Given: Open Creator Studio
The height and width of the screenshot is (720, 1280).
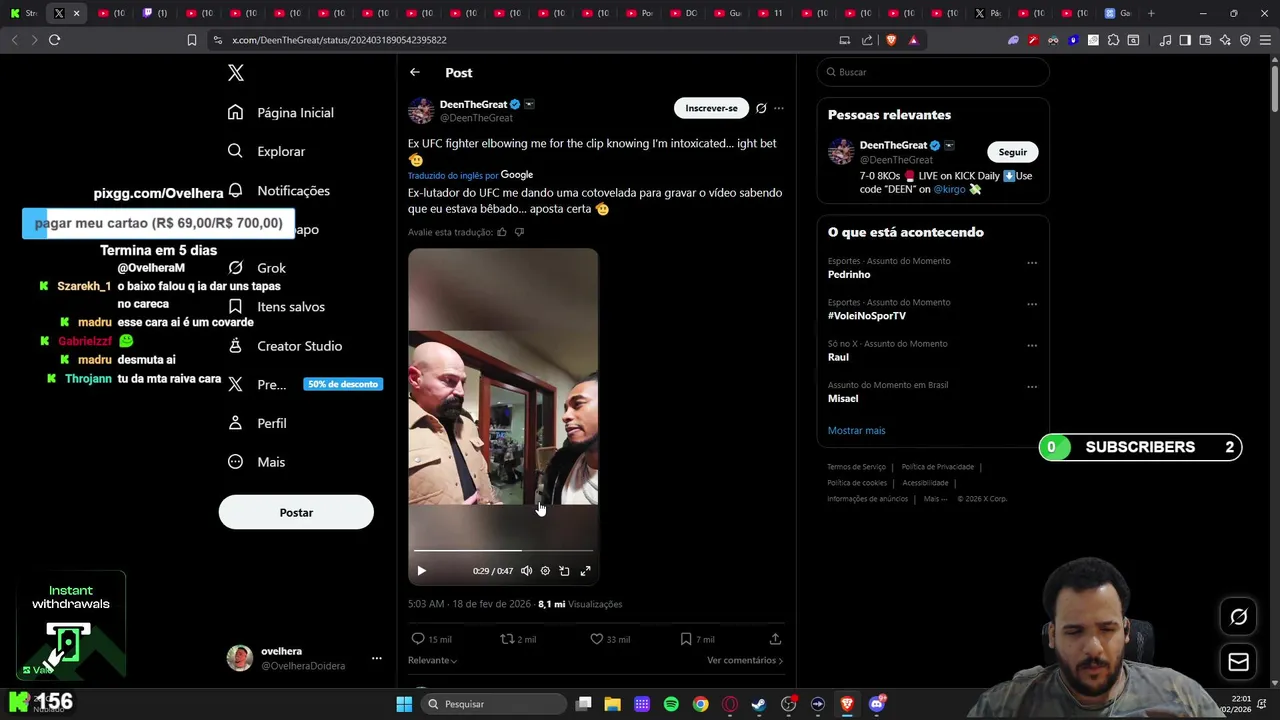Looking at the screenshot, I should (285, 346).
